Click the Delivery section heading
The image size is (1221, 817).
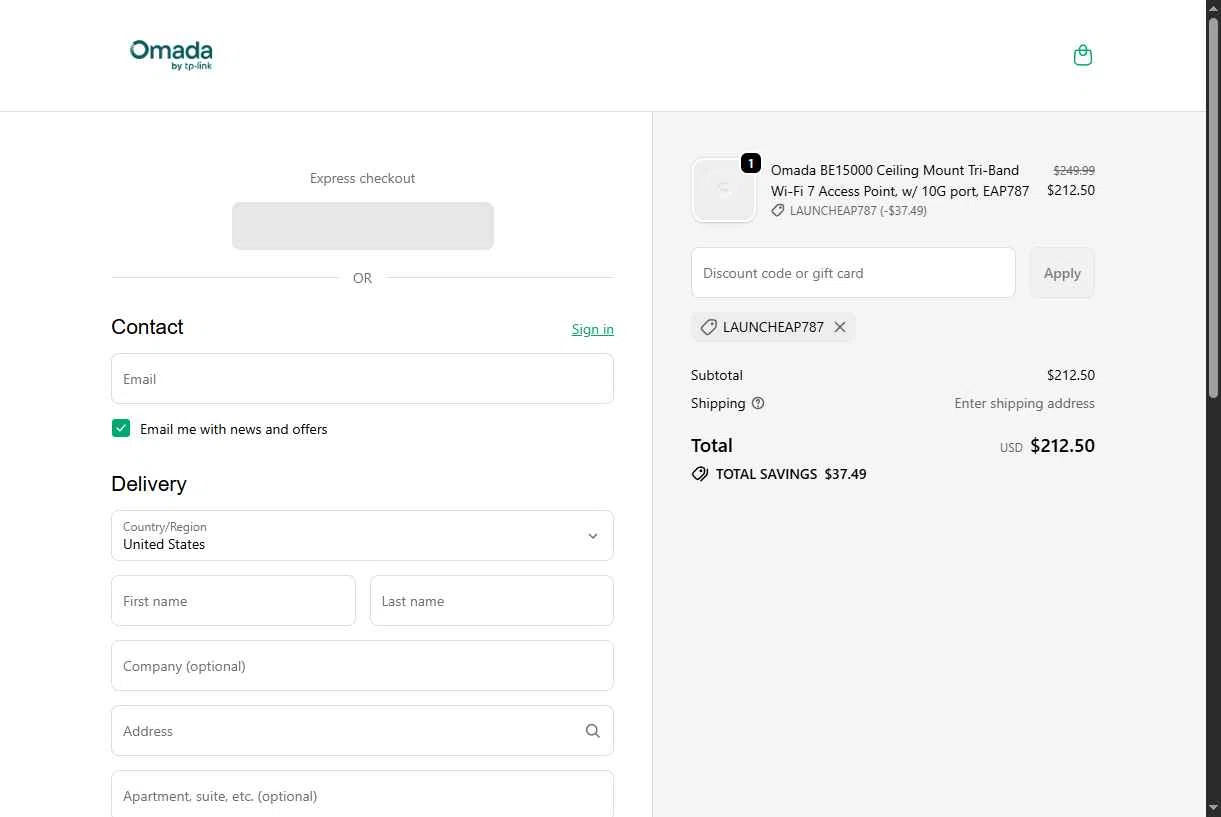tap(149, 484)
